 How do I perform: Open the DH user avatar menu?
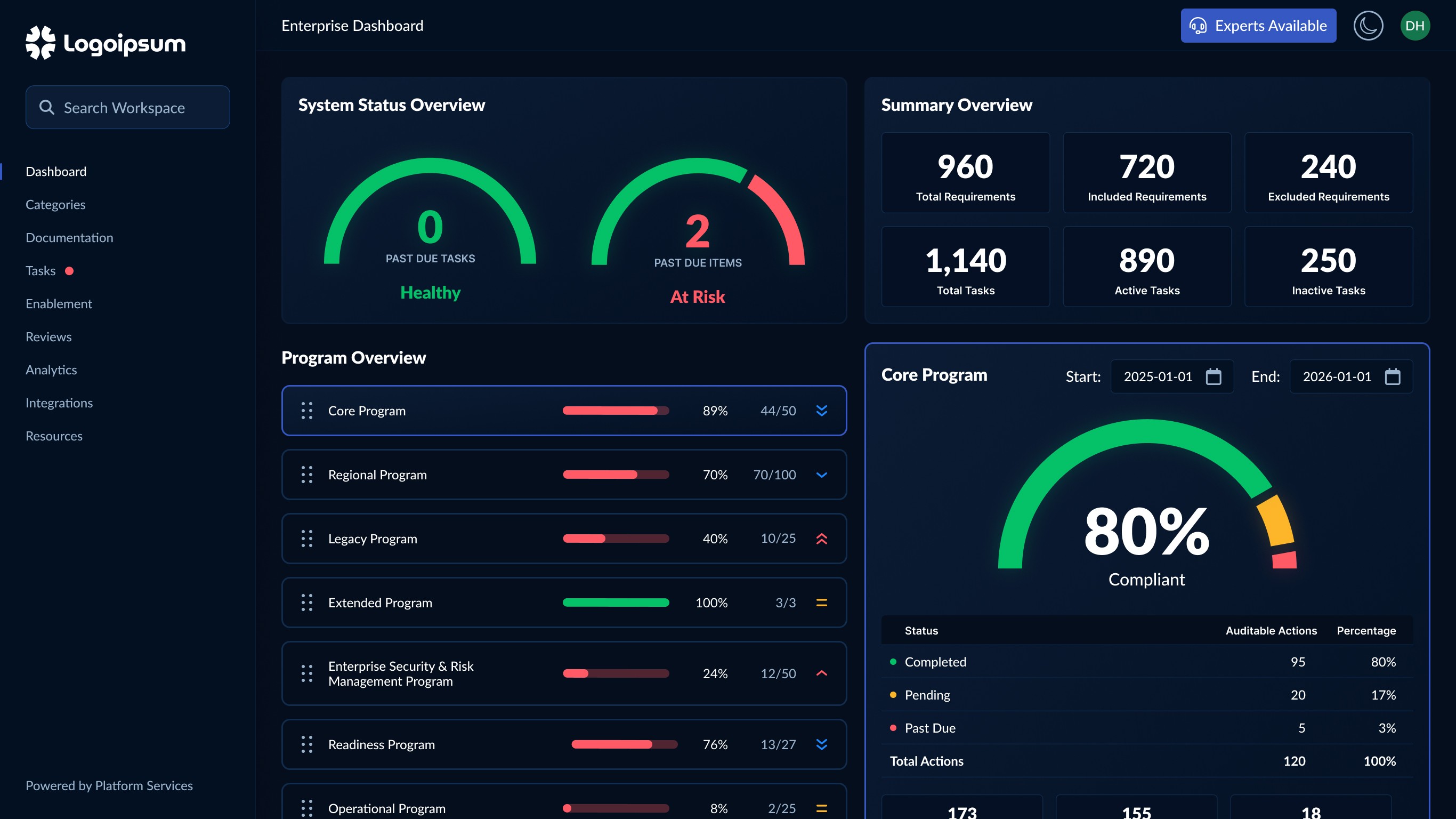pos(1415,26)
